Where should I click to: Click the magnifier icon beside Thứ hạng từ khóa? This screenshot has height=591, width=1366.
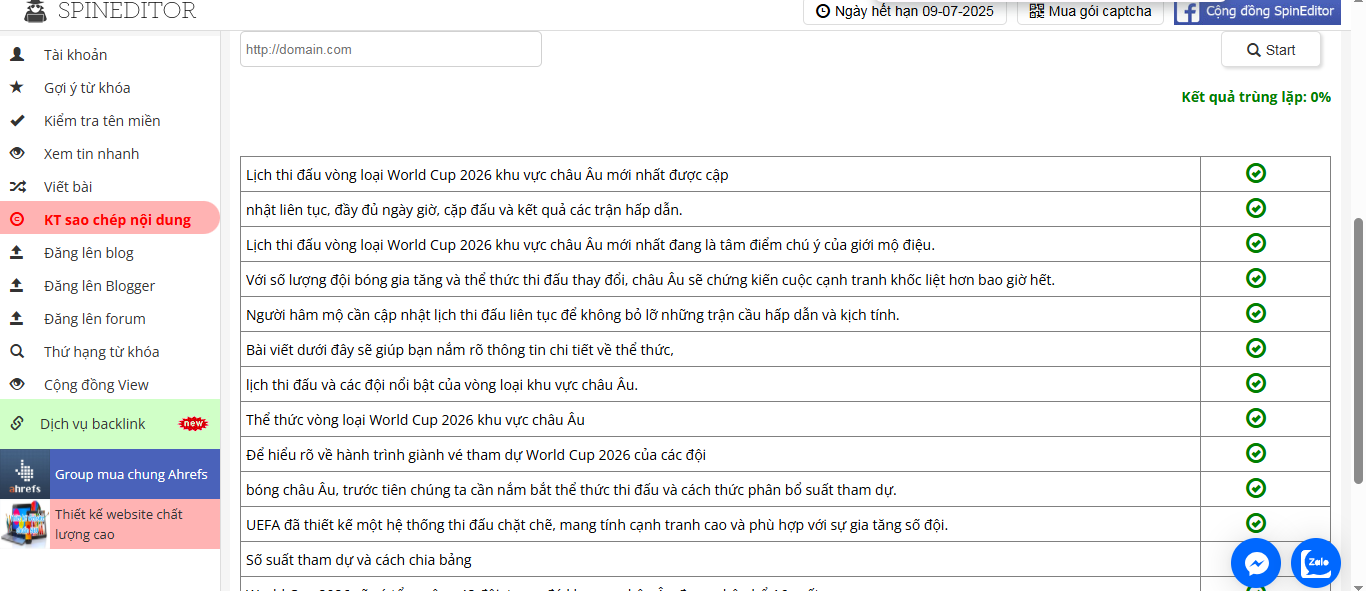coord(17,351)
